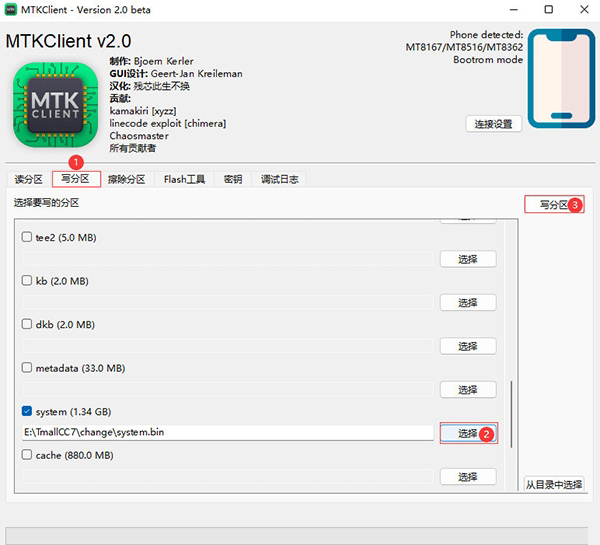Open the 擦除分区 tab
Image resolution: width=600 pixels, height=545 pixels.
pyautogui.click(x=127, y=179)
